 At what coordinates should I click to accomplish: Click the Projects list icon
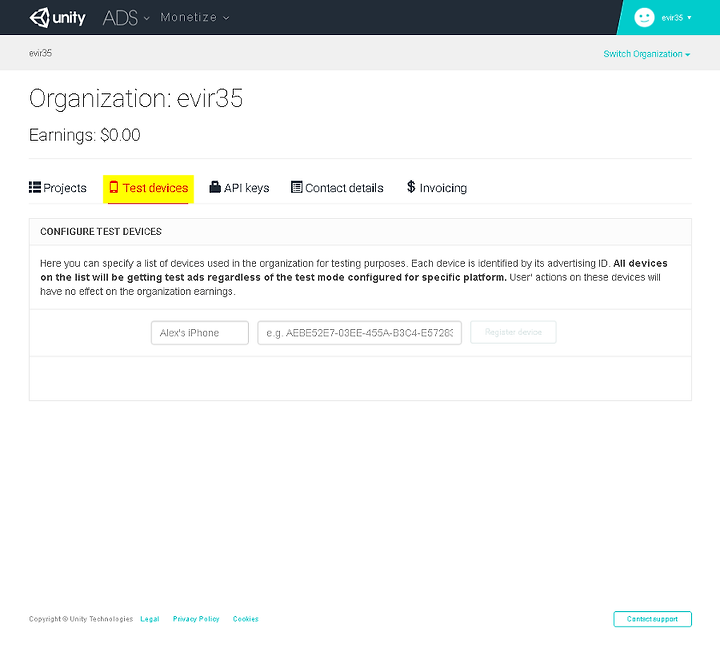35,187
